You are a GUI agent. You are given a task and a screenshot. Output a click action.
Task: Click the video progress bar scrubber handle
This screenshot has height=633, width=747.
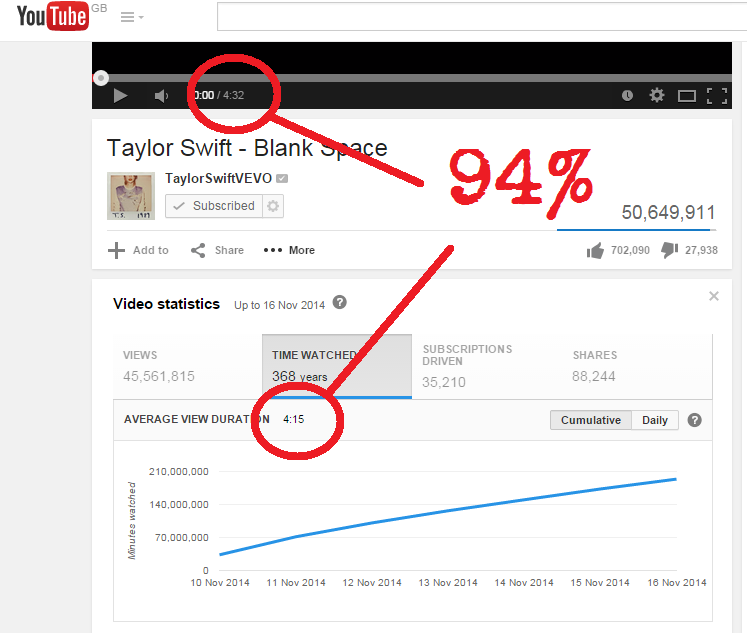pyautogui.click(x=101, y=78)
